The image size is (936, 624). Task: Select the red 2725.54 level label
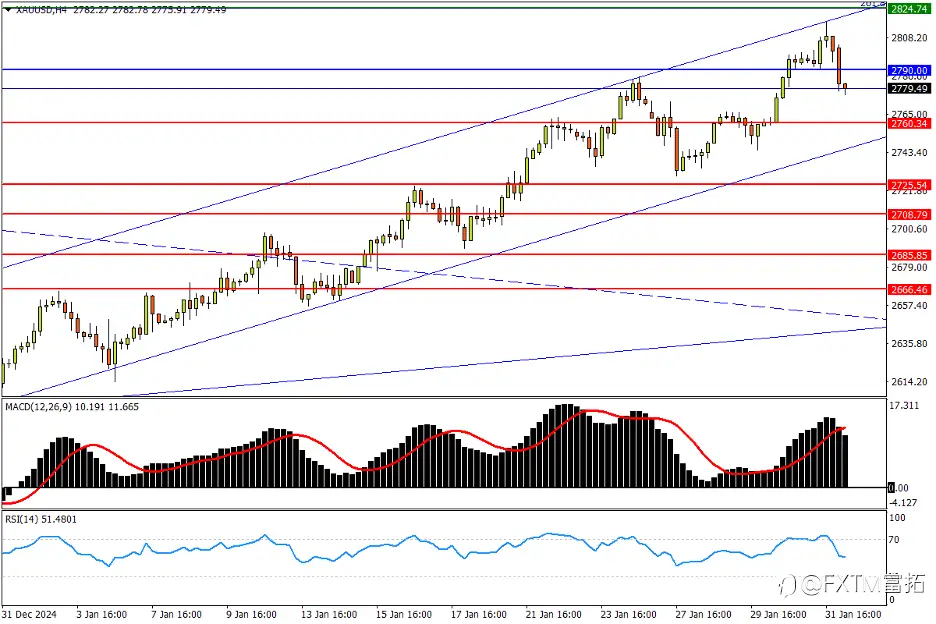909,185
